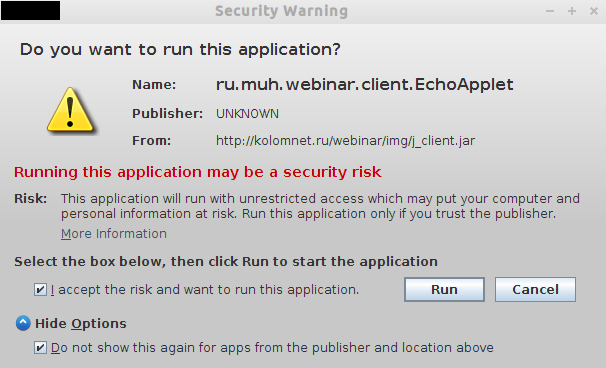Click the red security risk warning heading

click(x=197, y=172)
